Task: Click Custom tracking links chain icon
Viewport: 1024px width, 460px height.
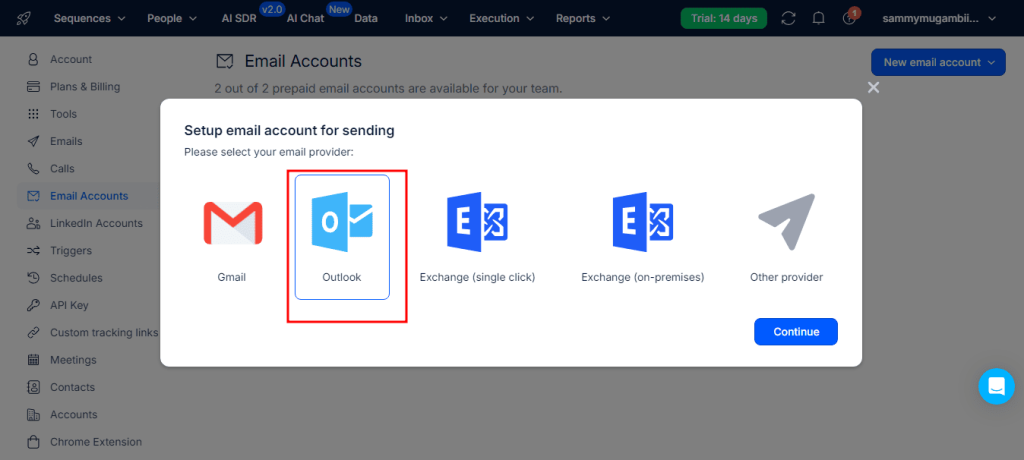Action: coord(33,333)
